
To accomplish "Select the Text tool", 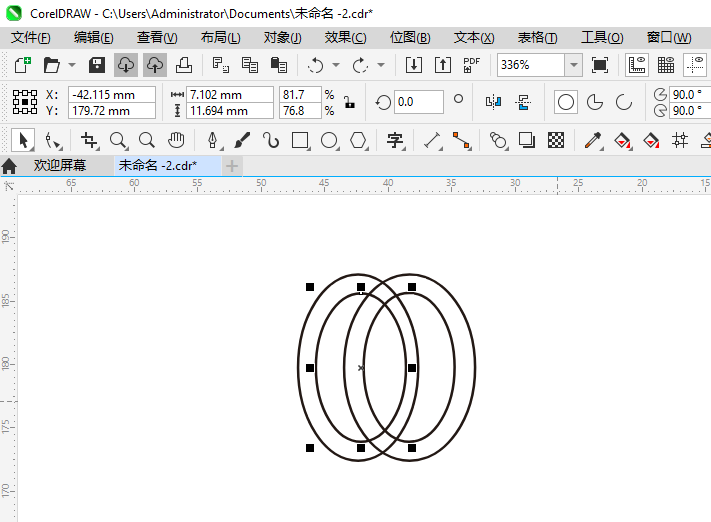I will click(x=395, y=141).
